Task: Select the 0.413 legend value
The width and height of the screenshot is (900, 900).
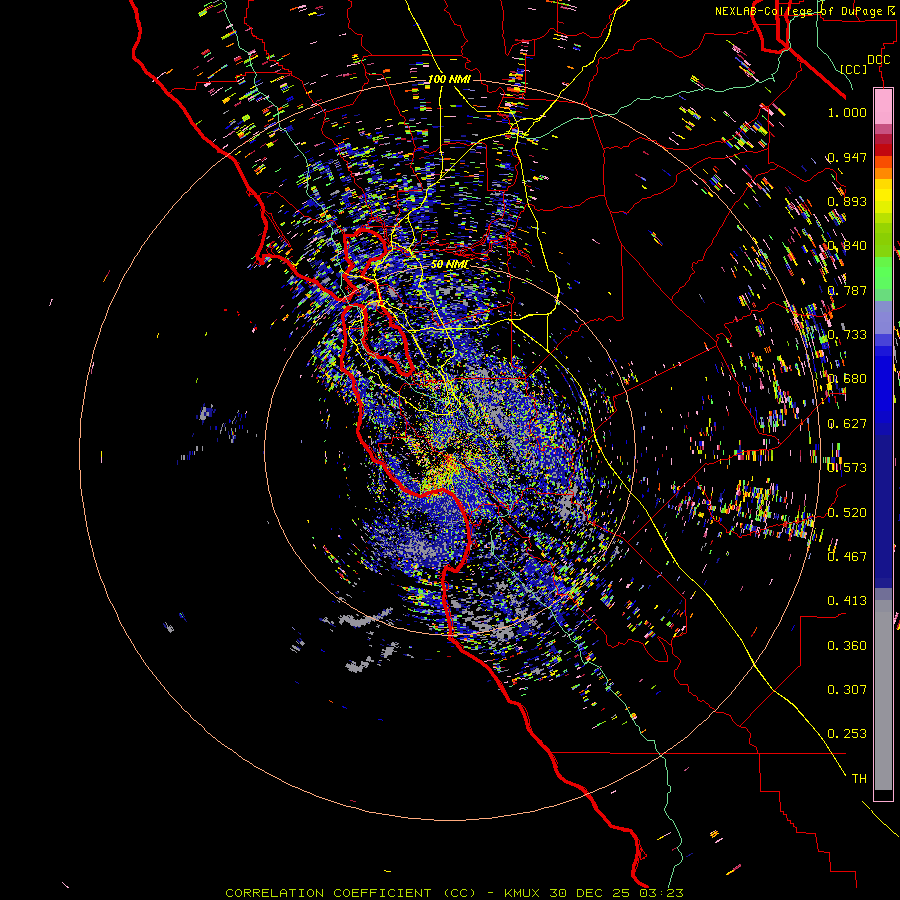Action: pyautogui.click(x=847, y=601)
